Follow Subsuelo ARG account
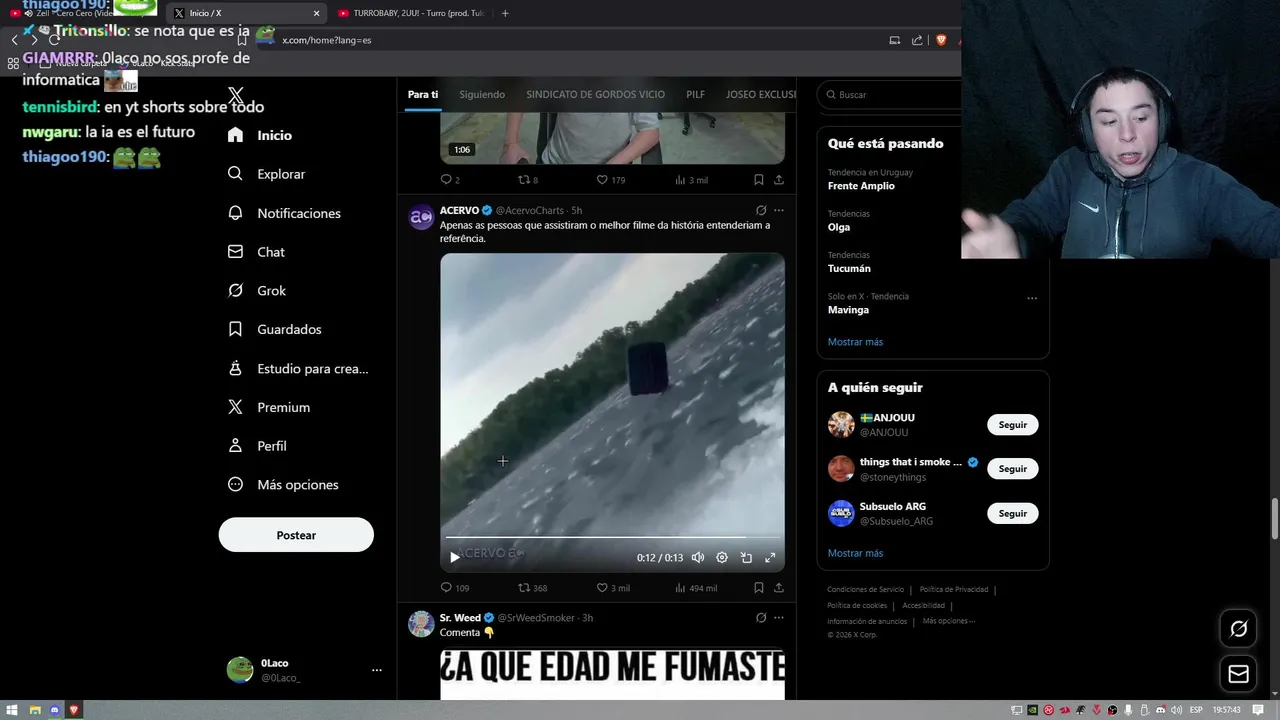1280x720 pixels. (x=1012, y=513)
